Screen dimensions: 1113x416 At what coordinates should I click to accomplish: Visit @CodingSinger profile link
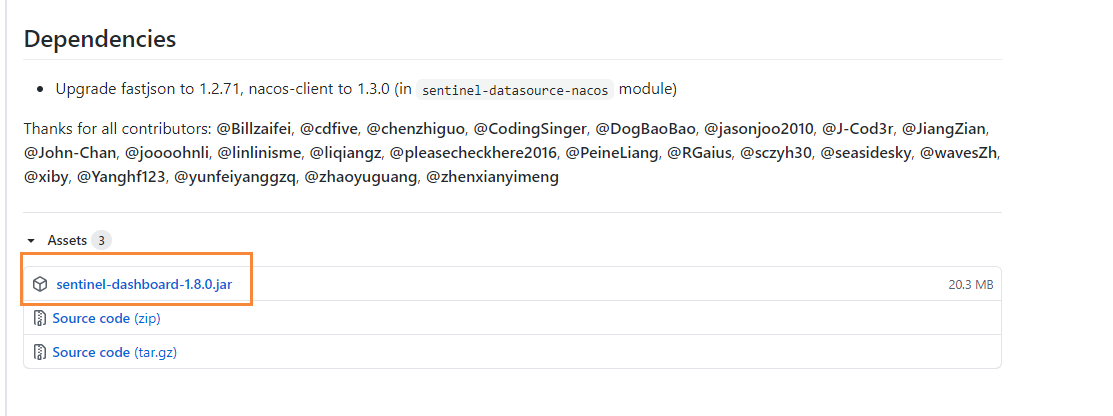point(530,129)
